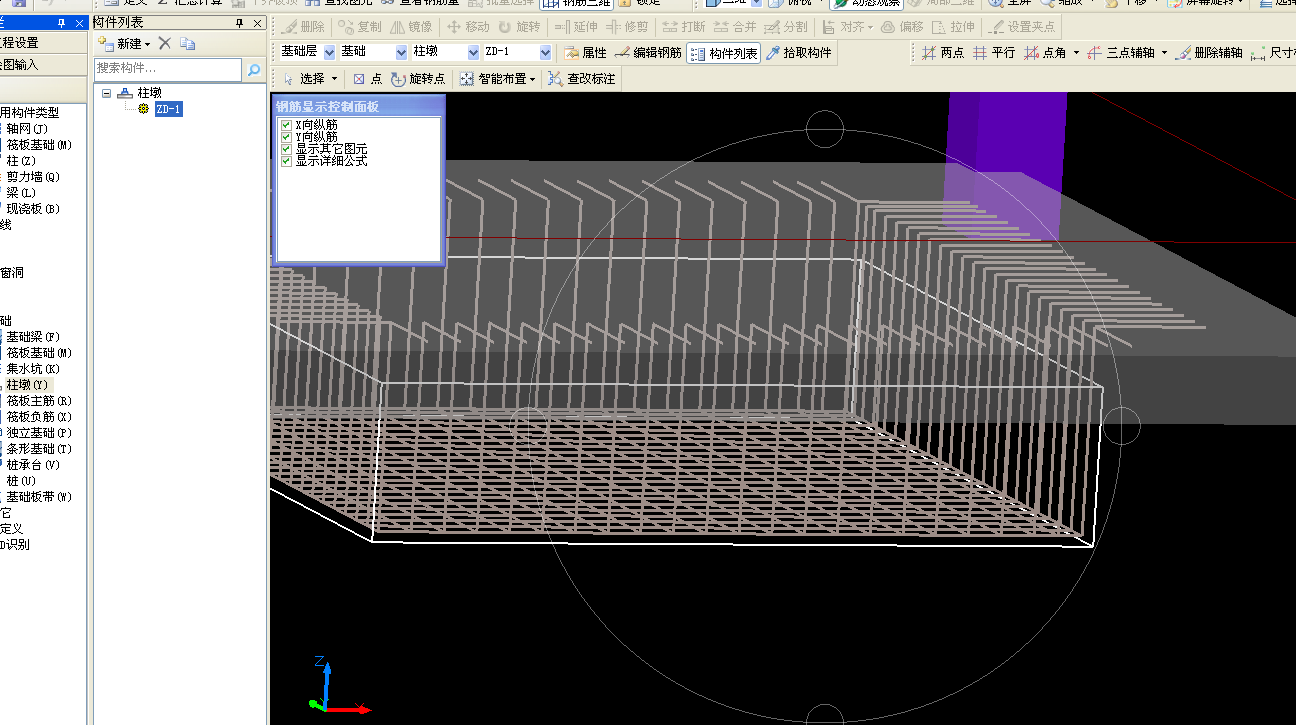Select 独立基础(P) in the navigation tree
The height and width of the screenshot is (725, 1296).
tap(39, 433)
